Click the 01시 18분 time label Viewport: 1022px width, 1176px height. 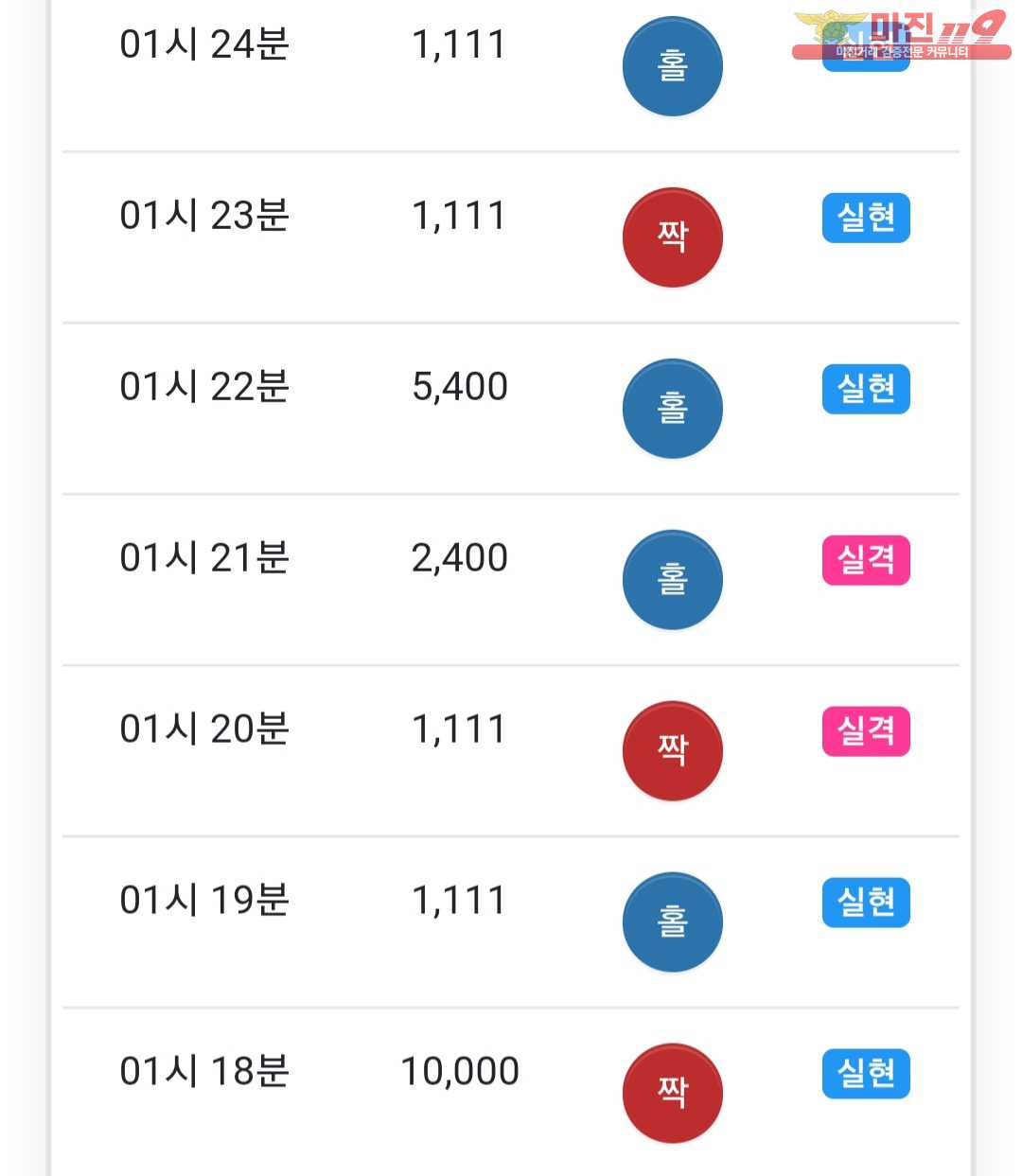204,1072
